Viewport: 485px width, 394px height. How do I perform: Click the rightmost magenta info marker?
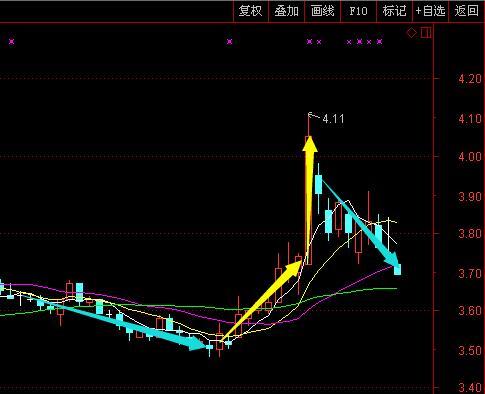(379, 42)
